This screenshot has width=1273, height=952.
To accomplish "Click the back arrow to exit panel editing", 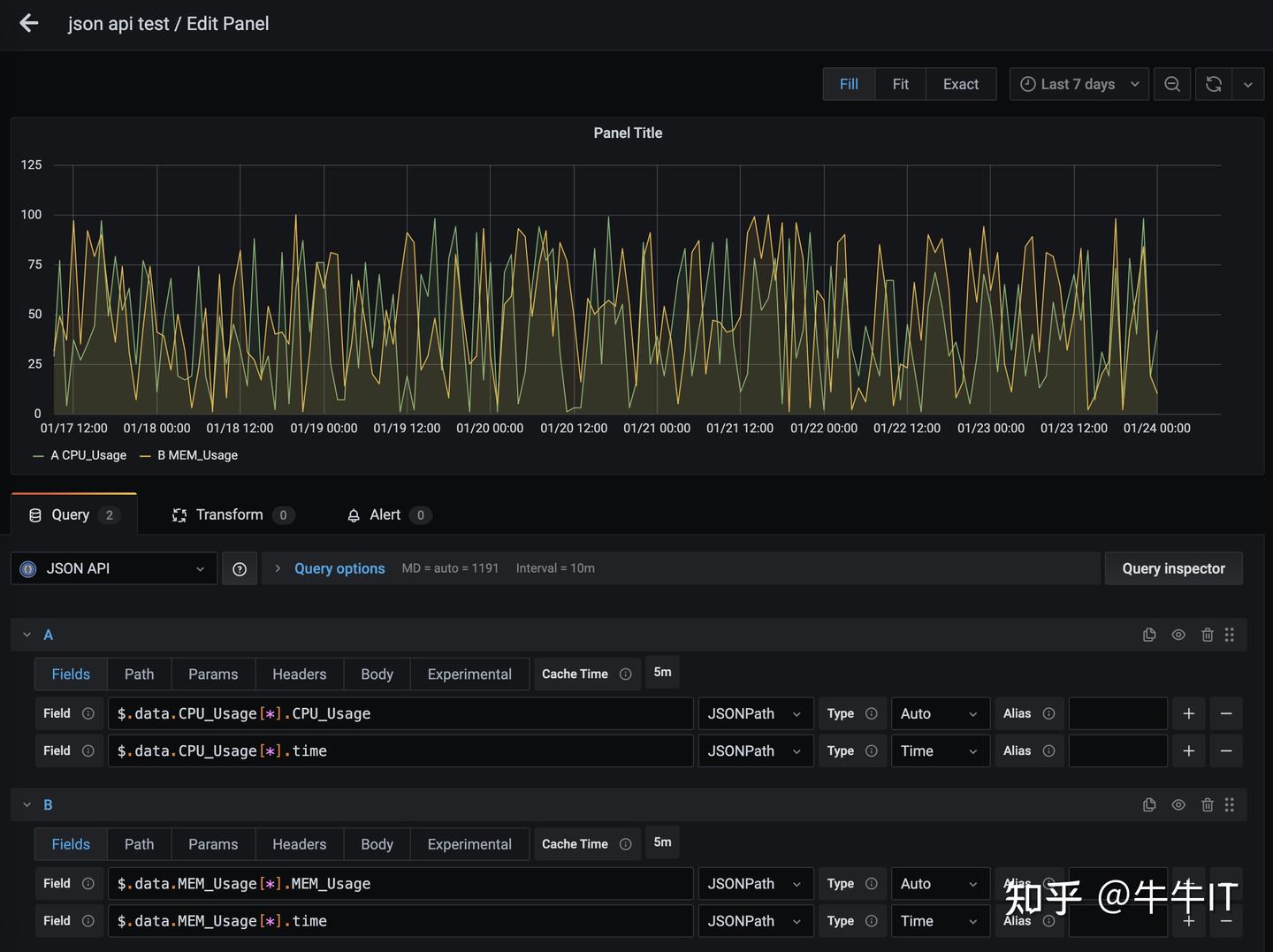I will (29, 23).
